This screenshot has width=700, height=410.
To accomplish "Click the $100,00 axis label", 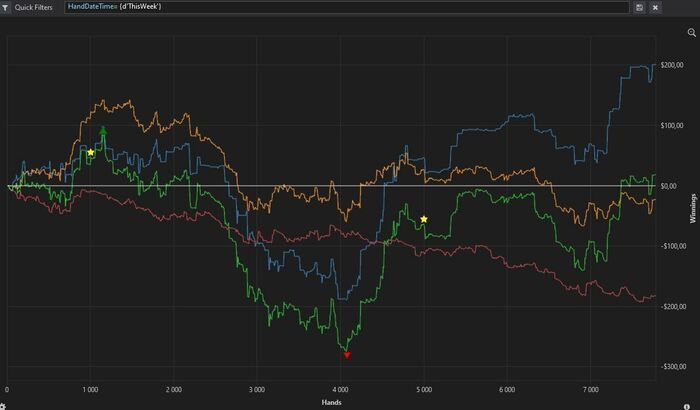I will pyautogui.click(x=672, y=126).
